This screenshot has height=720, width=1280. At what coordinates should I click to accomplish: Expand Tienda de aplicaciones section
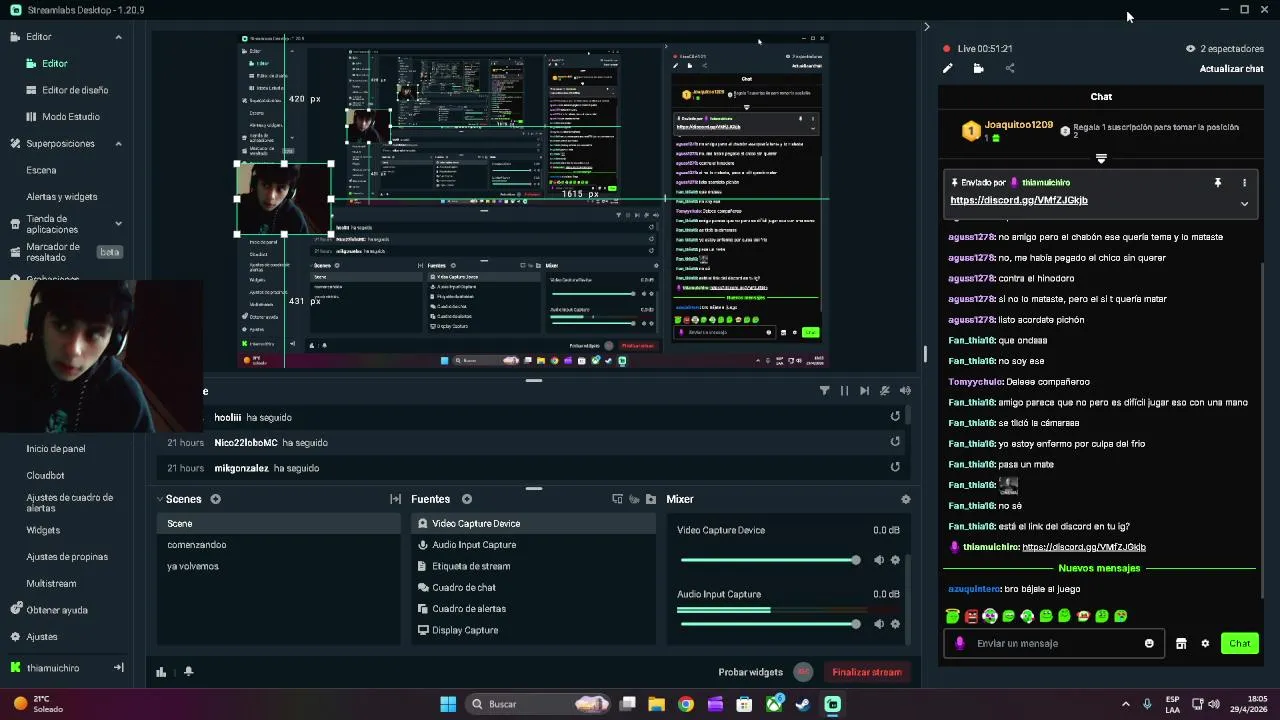(x=118, y=224)
